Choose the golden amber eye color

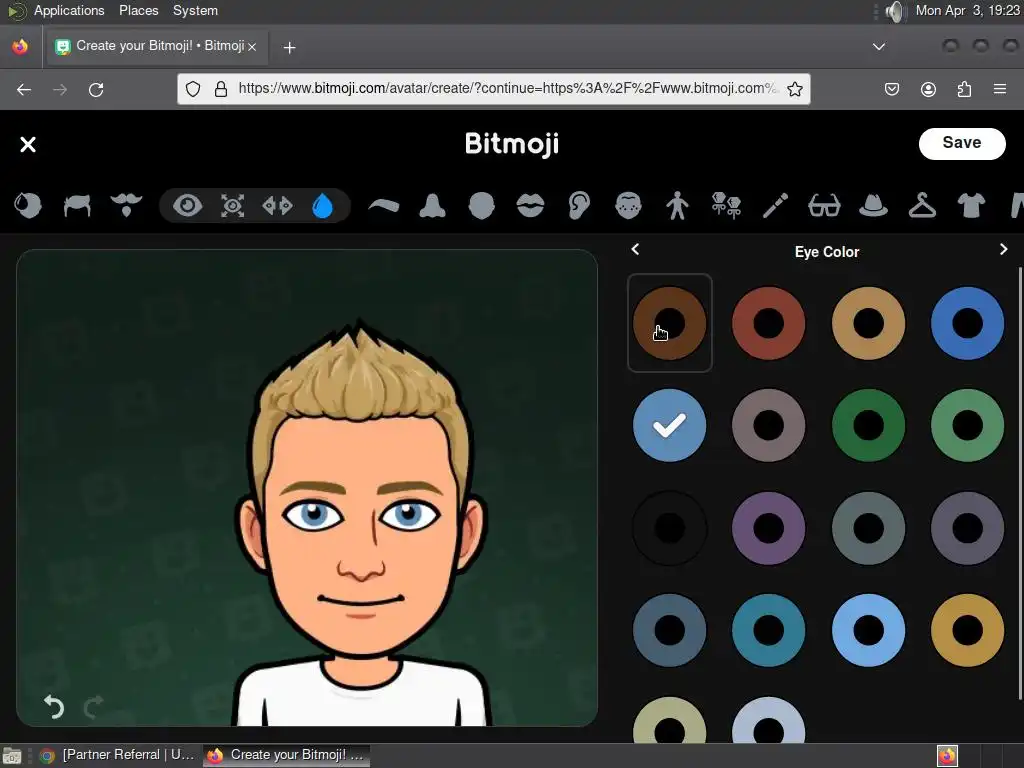click(x=968, y=630)
